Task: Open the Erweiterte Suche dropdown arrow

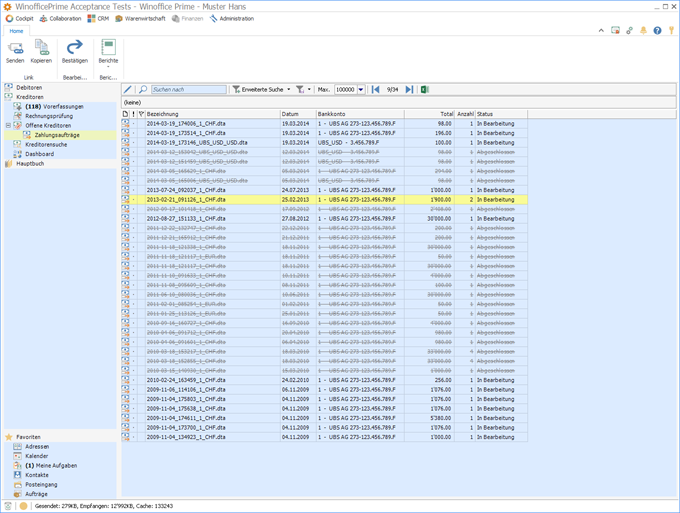Action: (x=289, y=89)
